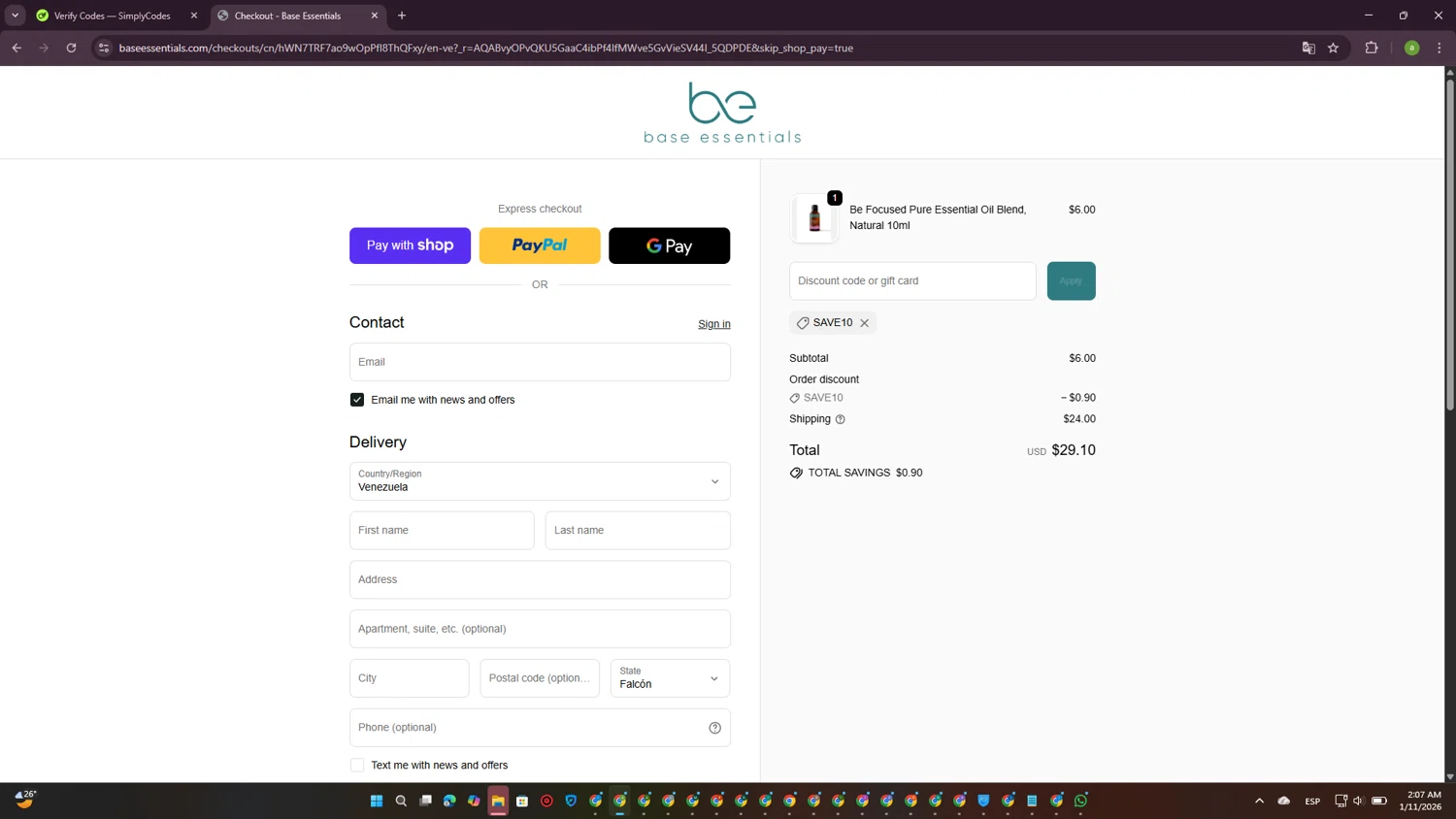Pay with Shop express button
Screen dimensions: 1456x819
410,246
